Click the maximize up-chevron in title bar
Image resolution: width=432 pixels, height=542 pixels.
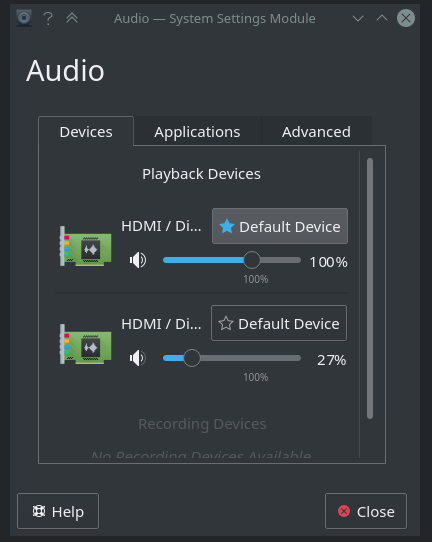382,18
